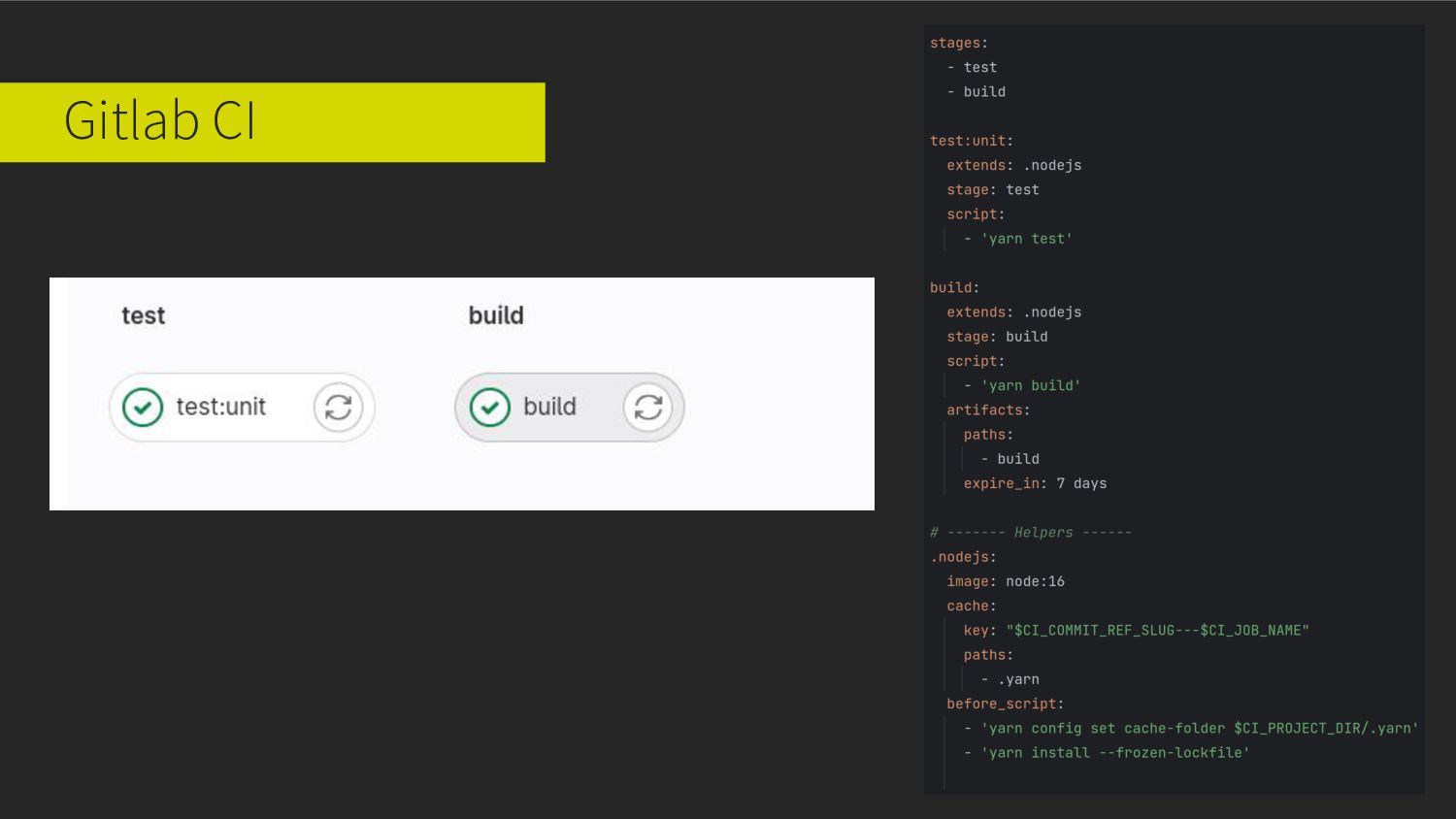Click the 'stages:' line in the code
The height and width of the screenshot is (819, 1456).
pos(959,43)
